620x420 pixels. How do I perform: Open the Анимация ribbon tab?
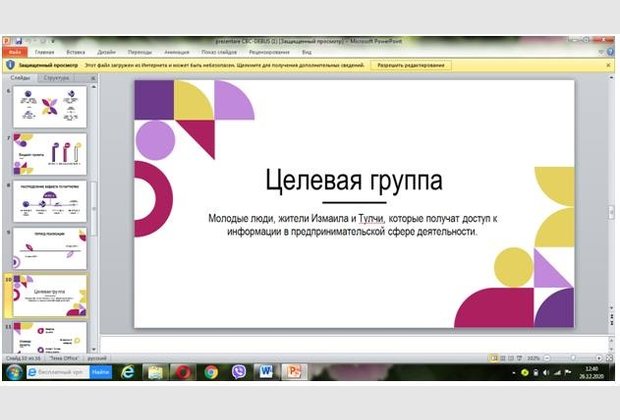(x=176, y=50)
